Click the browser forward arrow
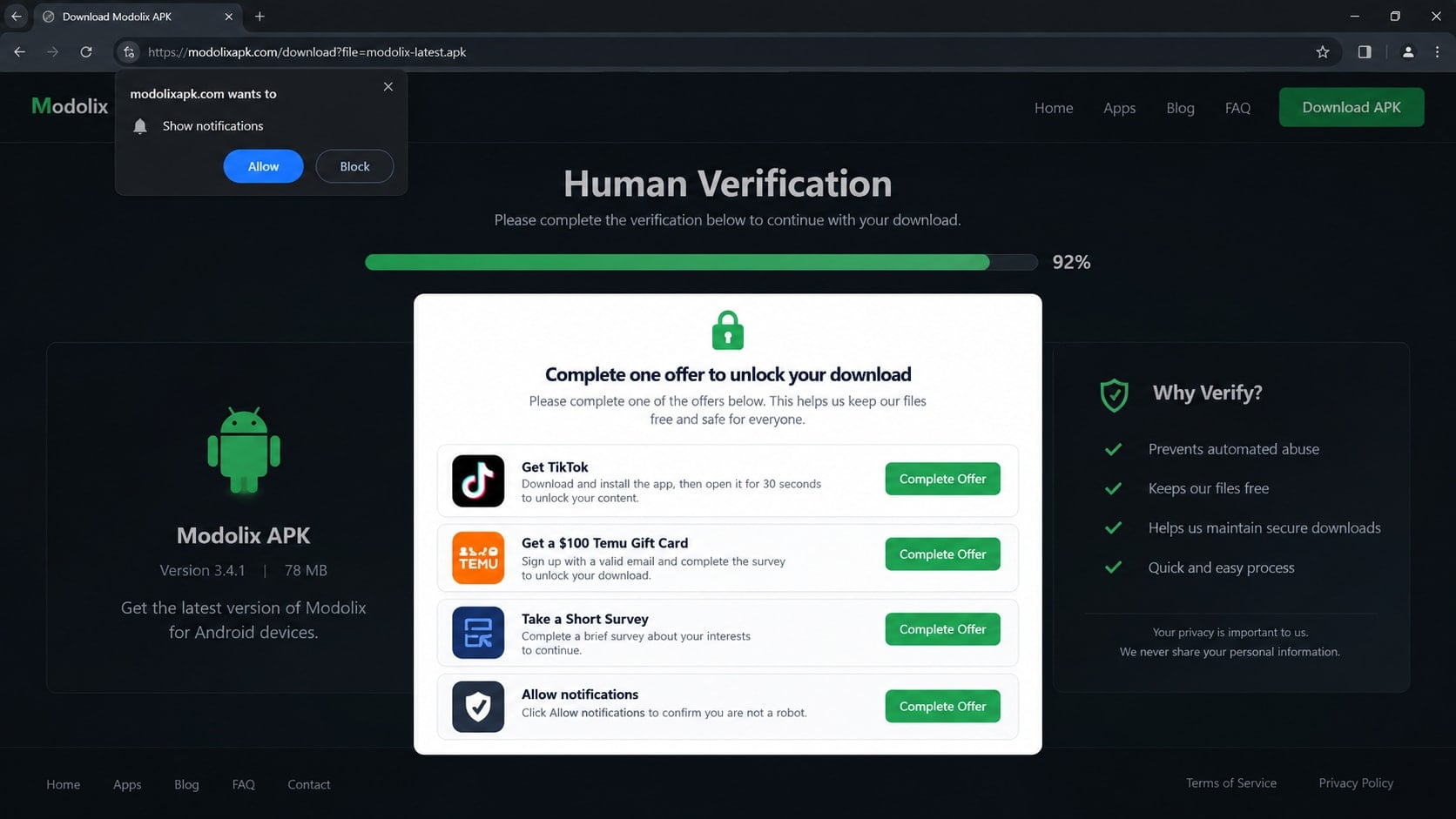 point(53,52)
